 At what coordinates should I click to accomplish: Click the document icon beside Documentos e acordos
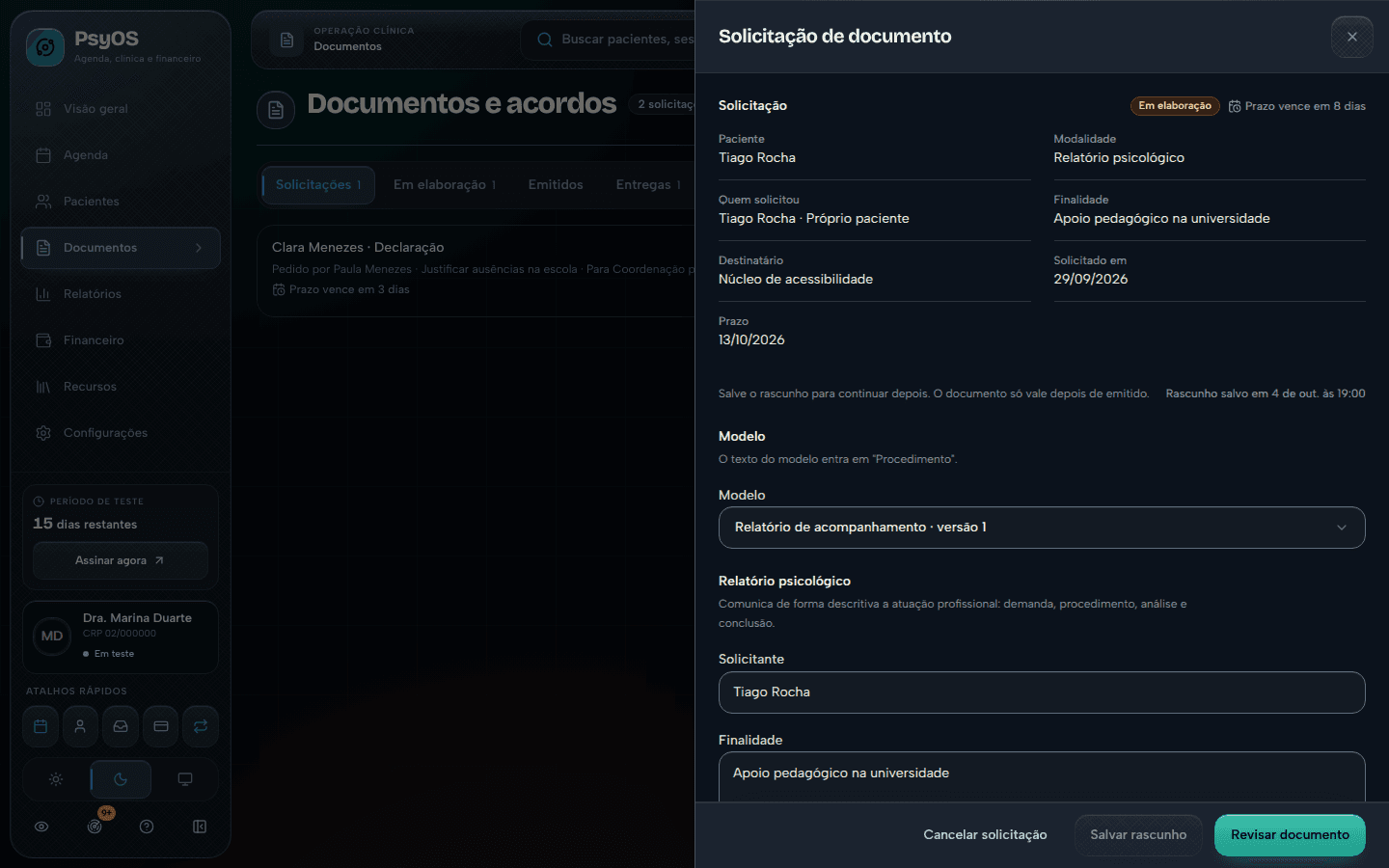(x=276, y=110)
